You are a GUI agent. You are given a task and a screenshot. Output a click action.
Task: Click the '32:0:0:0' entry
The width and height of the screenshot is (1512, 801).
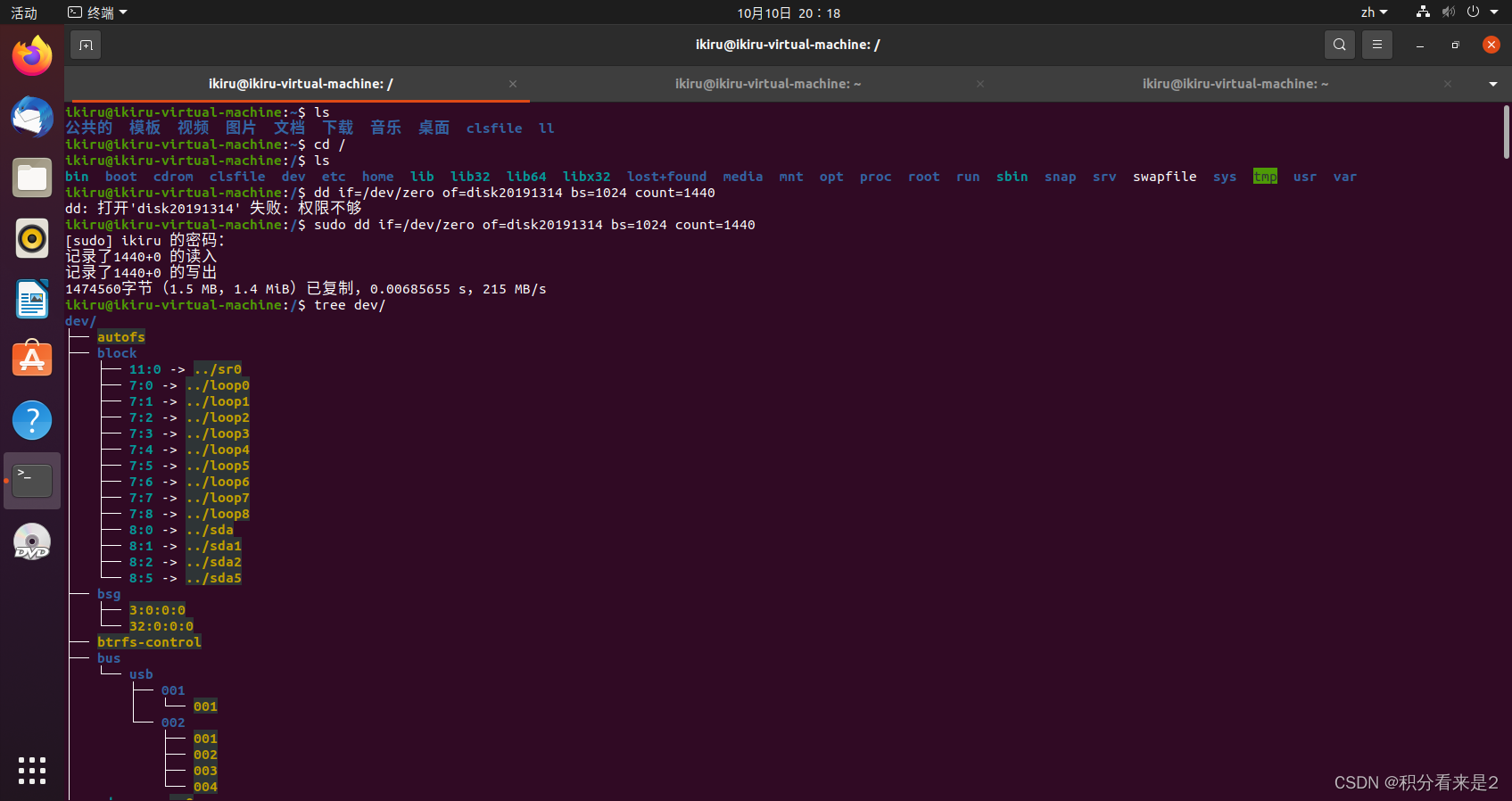pyautogui.click(x=161, y=626)
